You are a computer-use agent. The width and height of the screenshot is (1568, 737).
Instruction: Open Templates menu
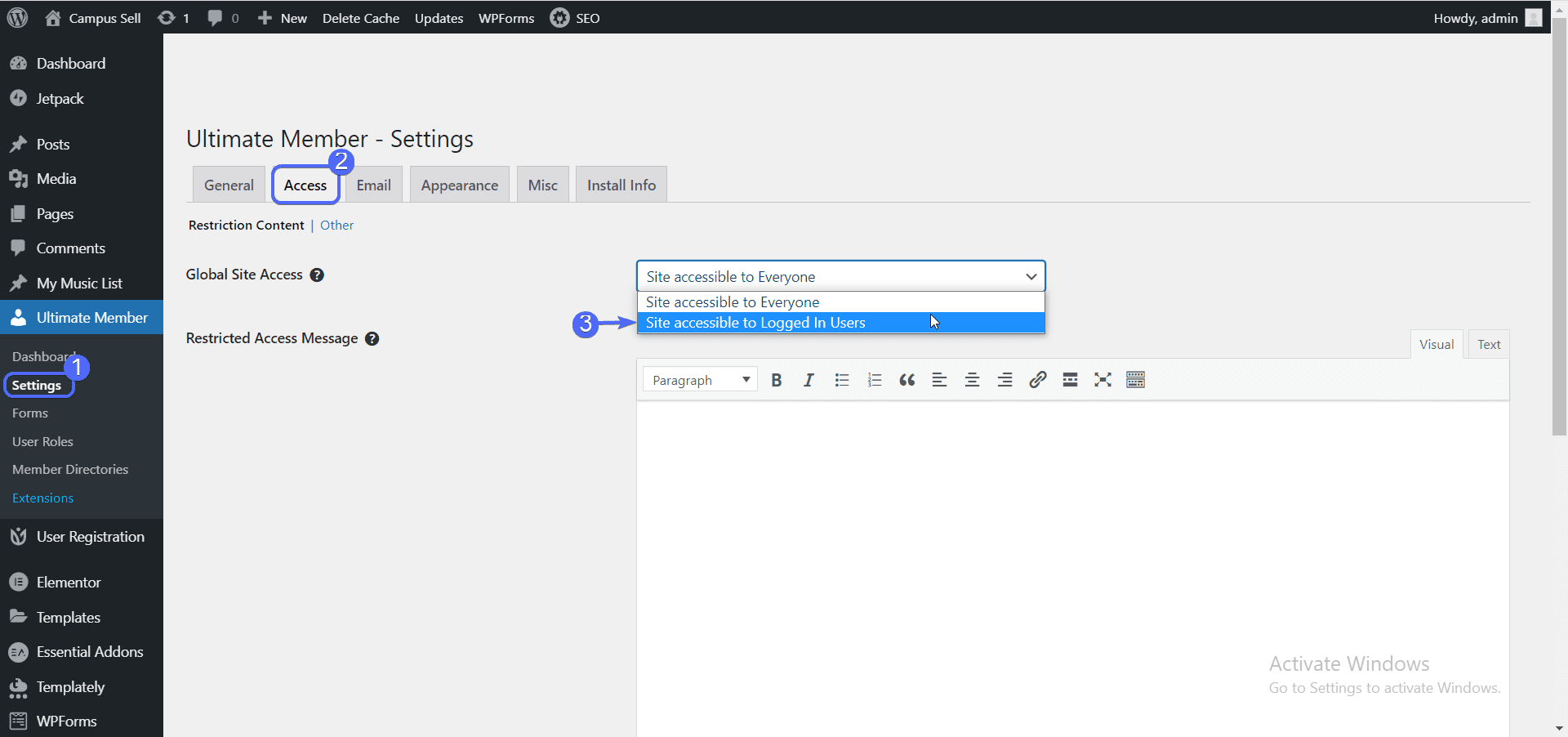(82, 618)
